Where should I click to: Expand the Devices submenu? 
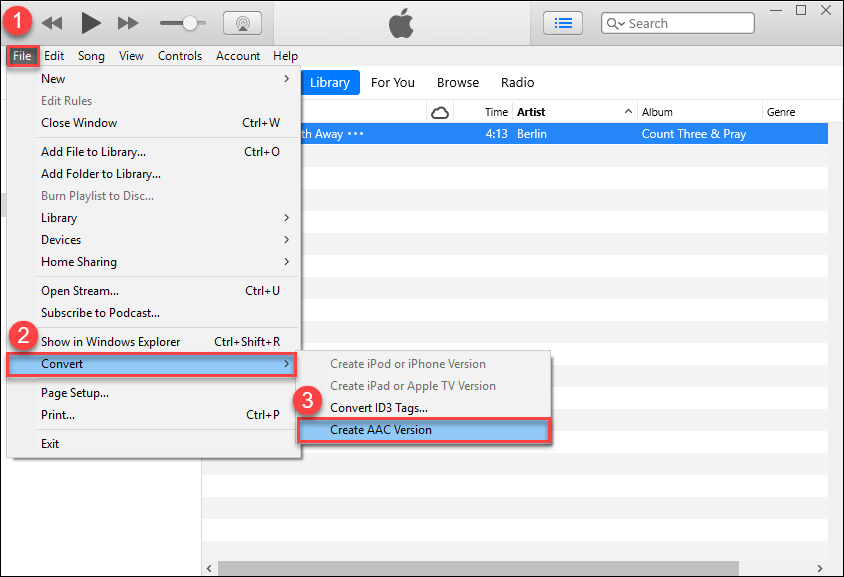tap(163, 240)
